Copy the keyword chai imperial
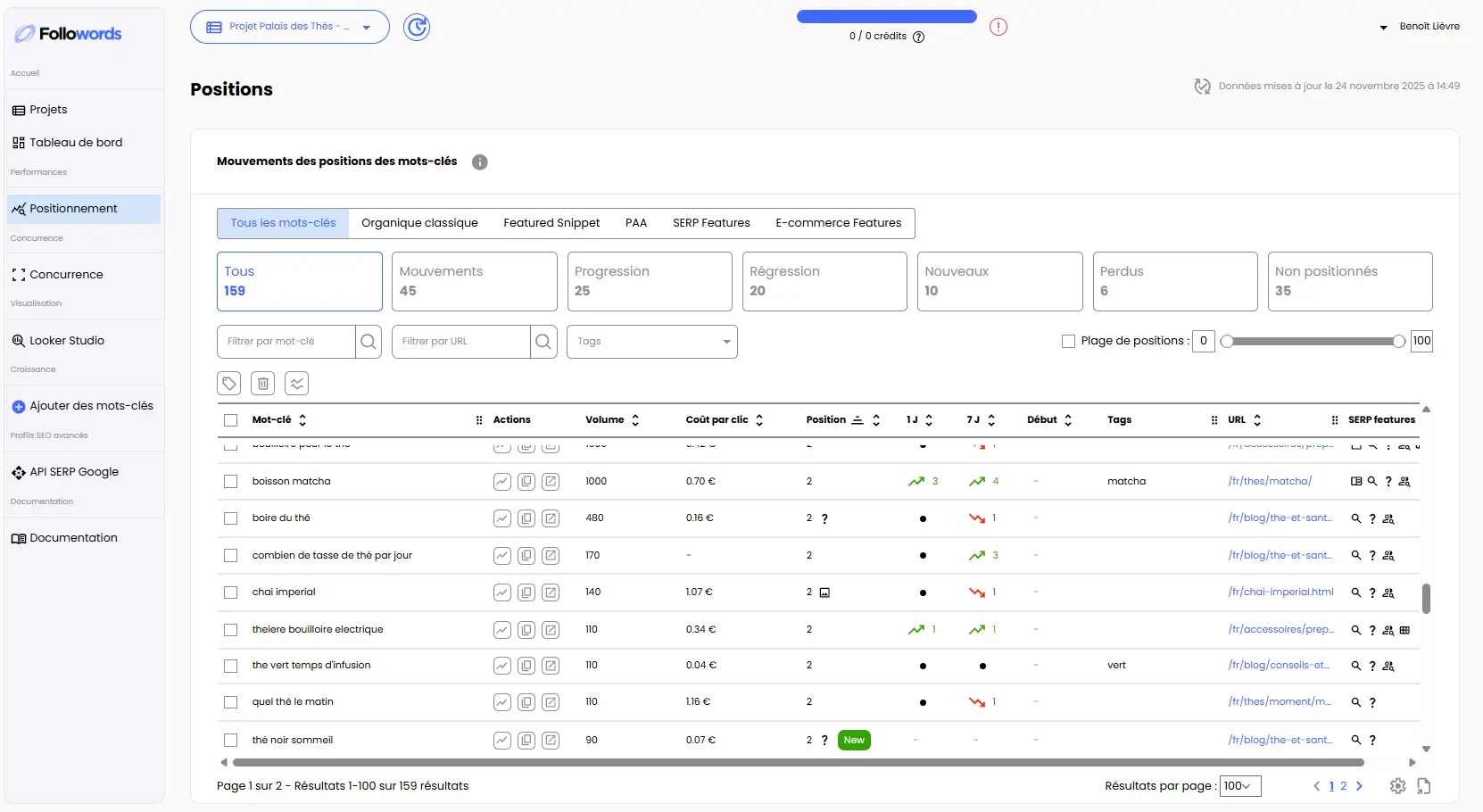This screenshot has height=812, width=1483. (x=526, y=592)
